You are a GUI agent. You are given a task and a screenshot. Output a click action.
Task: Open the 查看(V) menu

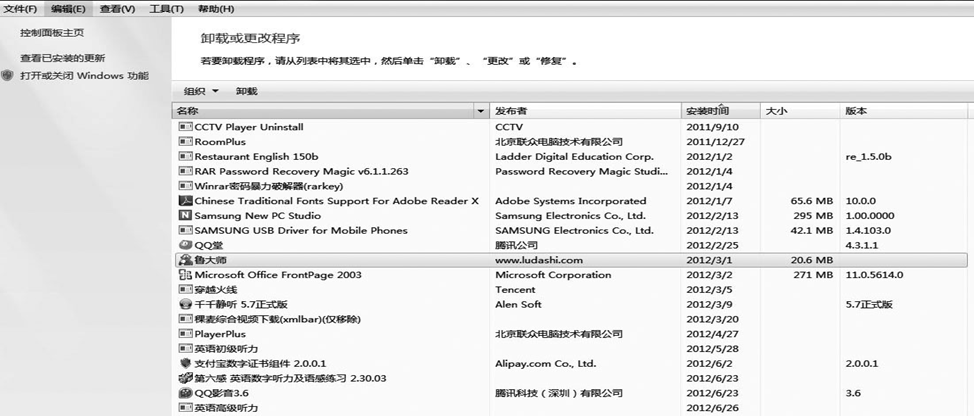click(x=117, y=9)
